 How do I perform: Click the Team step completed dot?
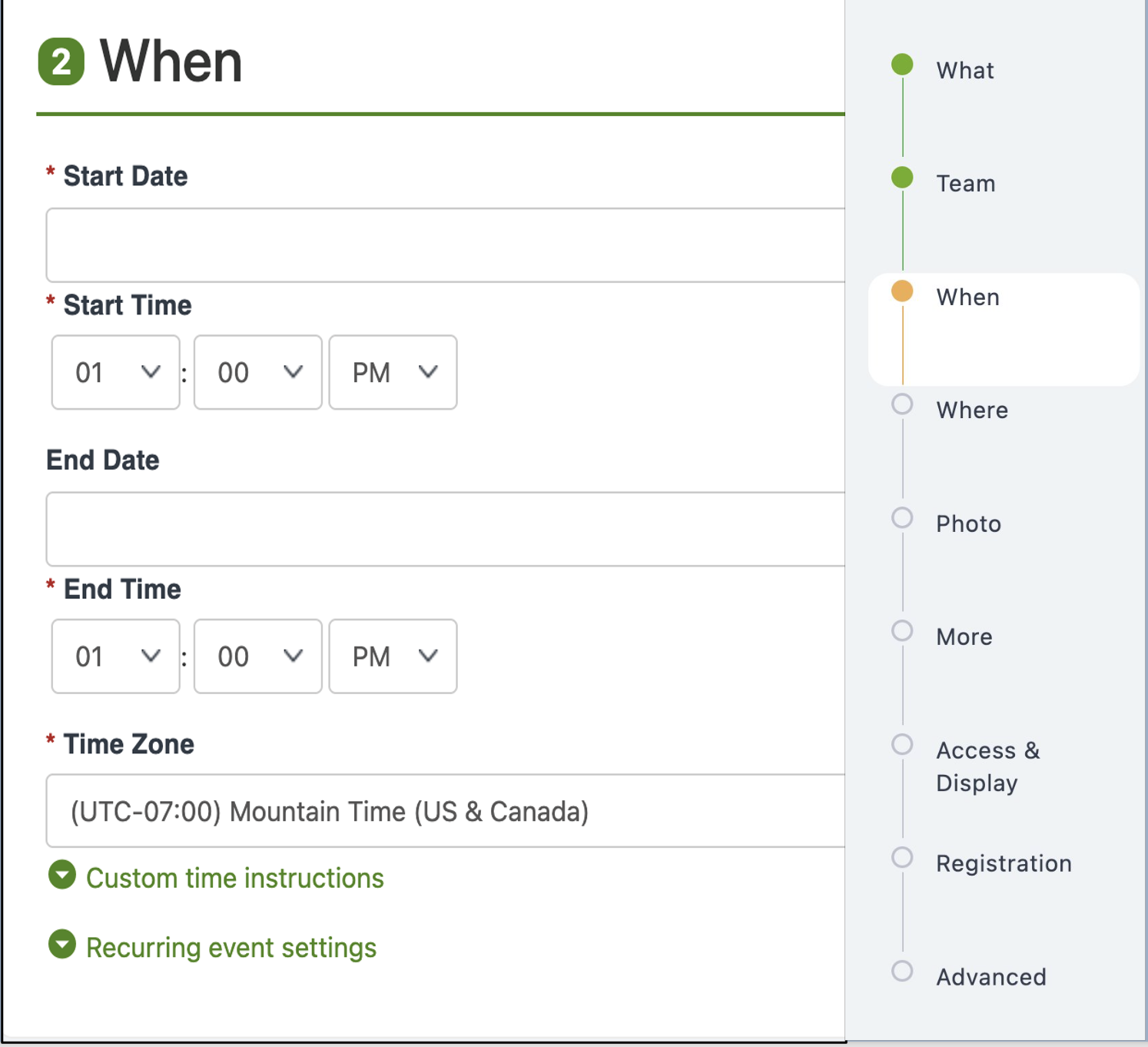[903, 178]
